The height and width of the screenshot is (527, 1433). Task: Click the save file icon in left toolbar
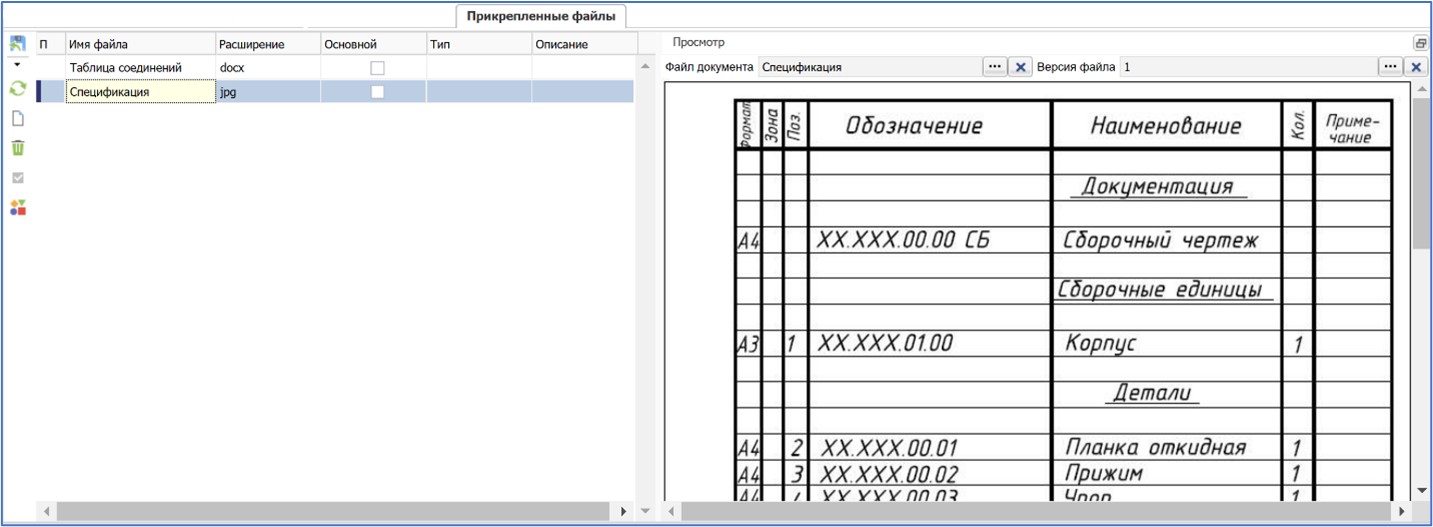pos(17,45)
